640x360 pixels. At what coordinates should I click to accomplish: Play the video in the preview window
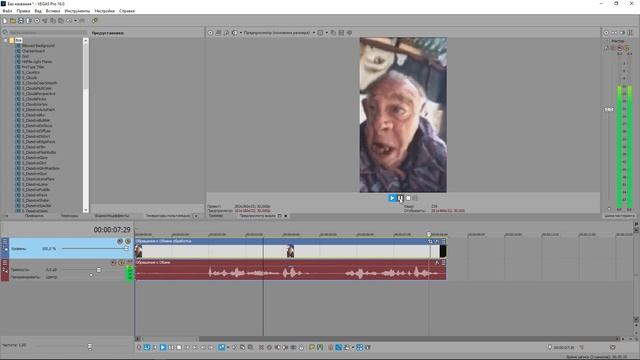(392, 198)
